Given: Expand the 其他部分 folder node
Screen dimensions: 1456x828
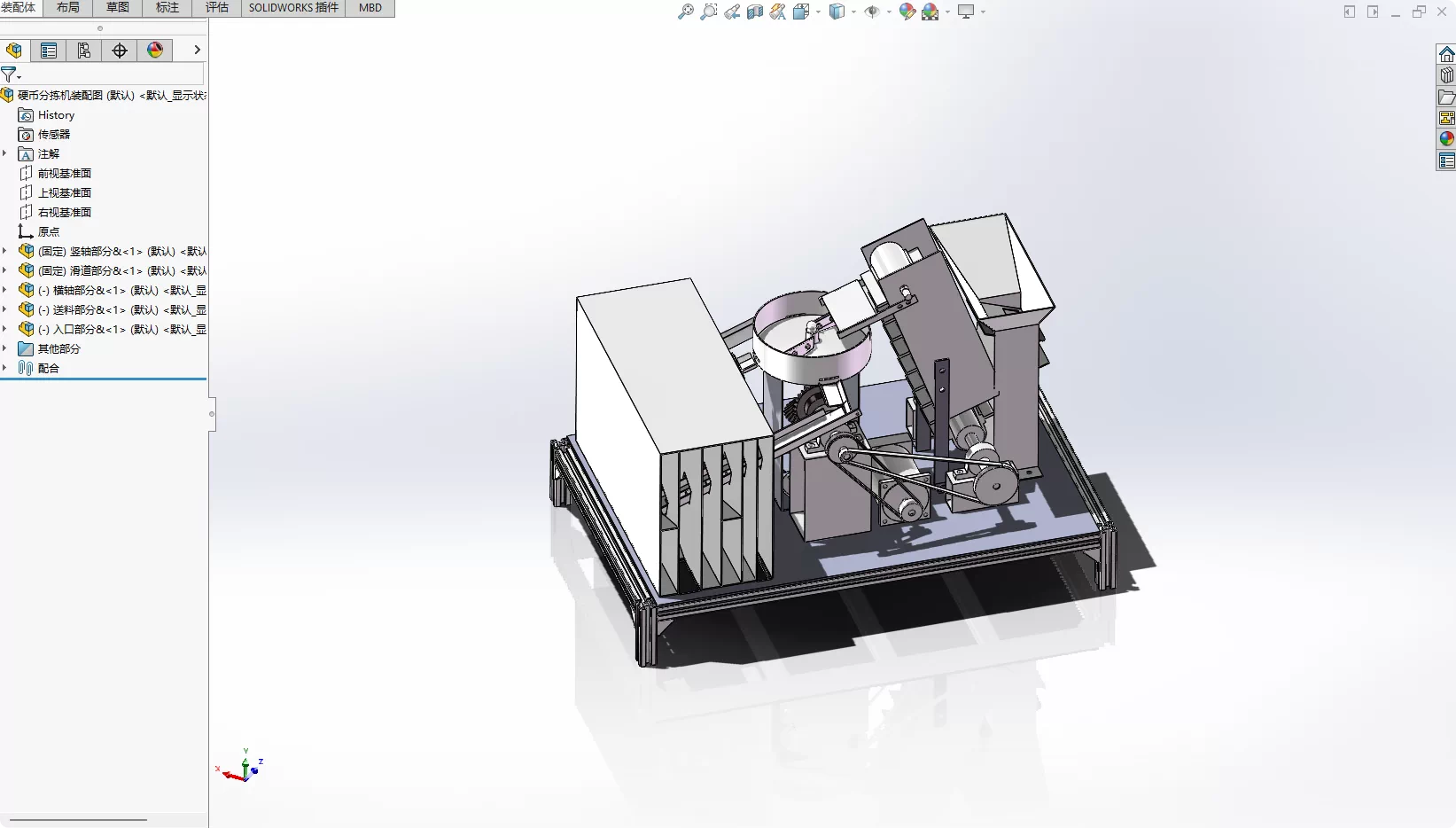Looking at the screenshot, I should pyautogui.click(x=4, y=348).
